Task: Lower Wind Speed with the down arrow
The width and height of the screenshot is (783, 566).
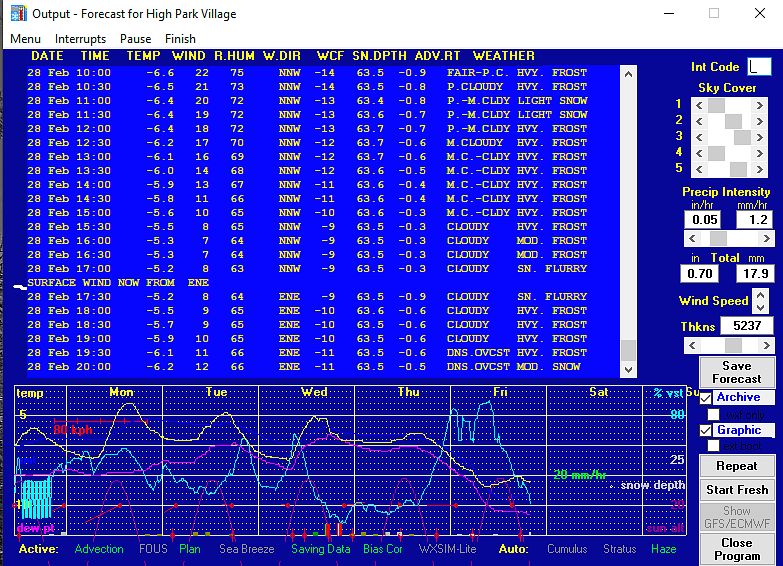Action: [761, 308]
